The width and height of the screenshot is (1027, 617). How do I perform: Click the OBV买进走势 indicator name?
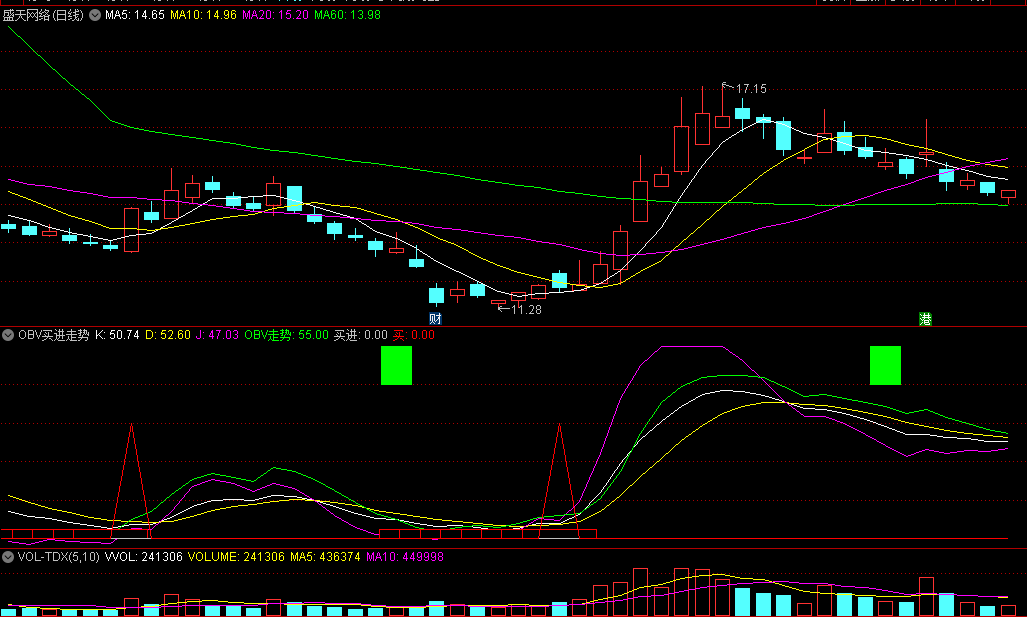click(54, 335)
